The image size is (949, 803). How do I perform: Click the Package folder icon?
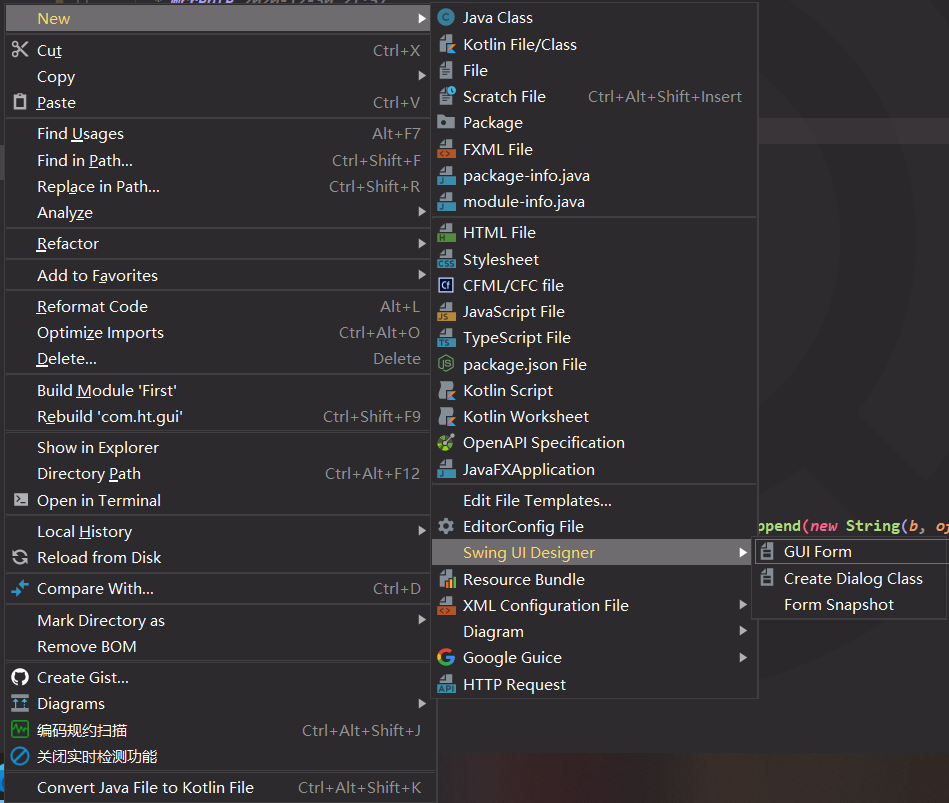446,122
